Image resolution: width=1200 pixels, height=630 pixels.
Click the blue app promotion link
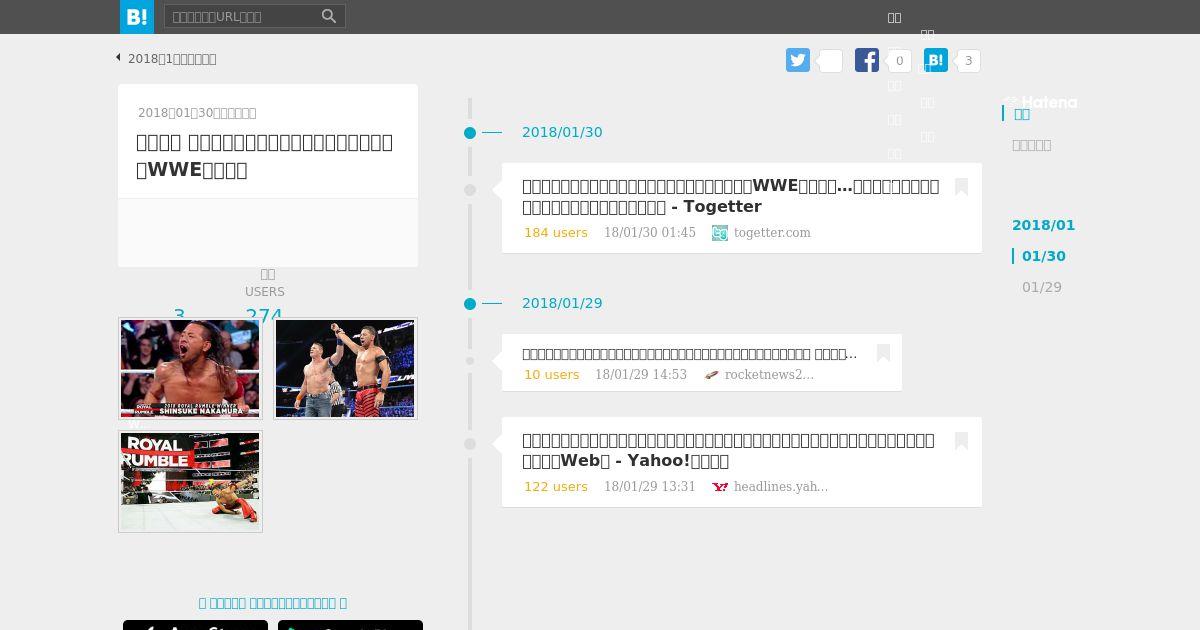tap(273, 603)
